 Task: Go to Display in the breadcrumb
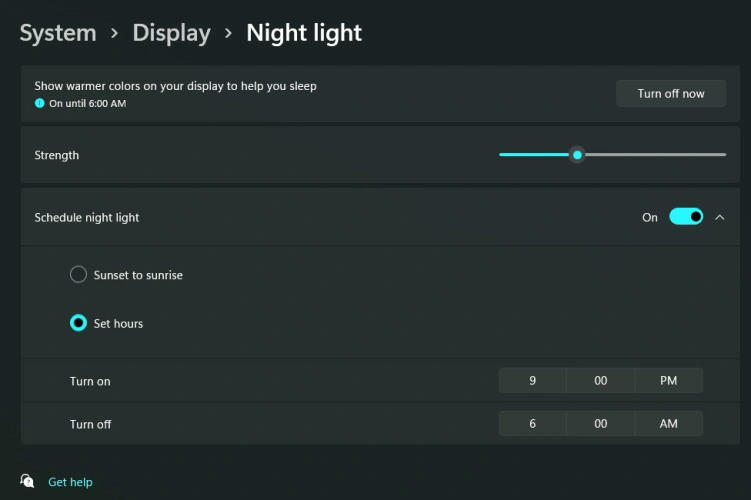[x=171, y=33]
